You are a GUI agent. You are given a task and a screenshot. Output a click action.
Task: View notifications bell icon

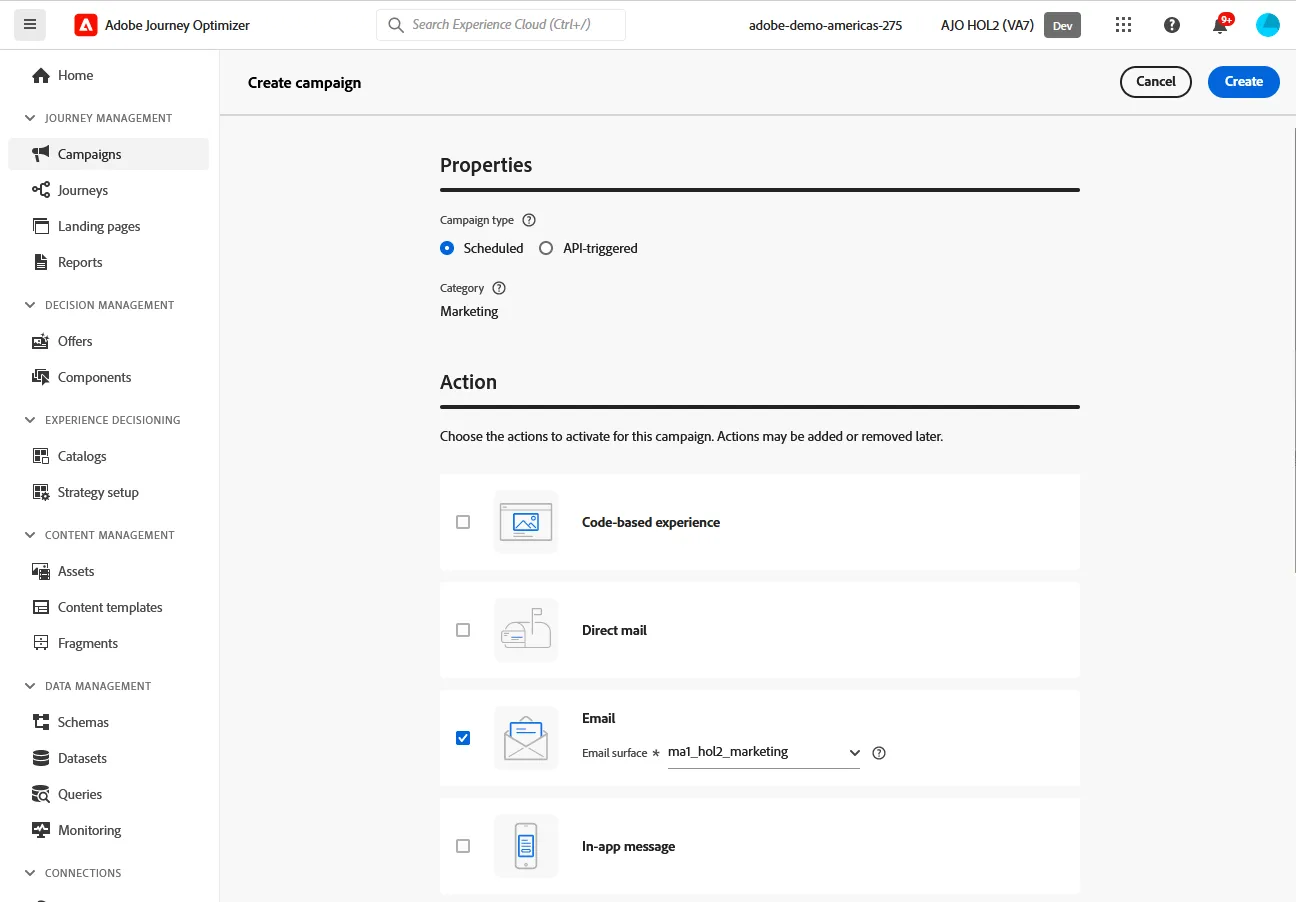[x=1220, y=25]
